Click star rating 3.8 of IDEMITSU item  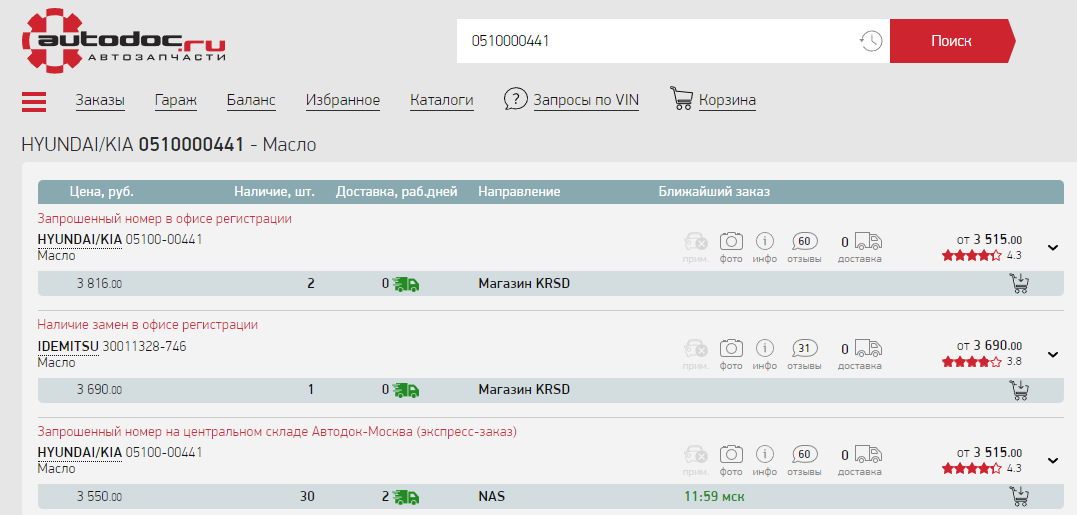pos(971,362)
